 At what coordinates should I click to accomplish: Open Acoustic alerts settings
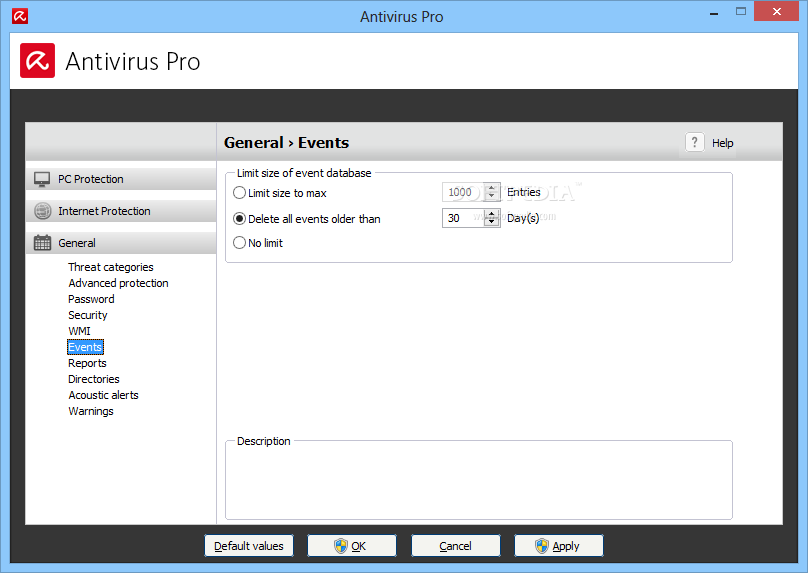coord(104,395)
